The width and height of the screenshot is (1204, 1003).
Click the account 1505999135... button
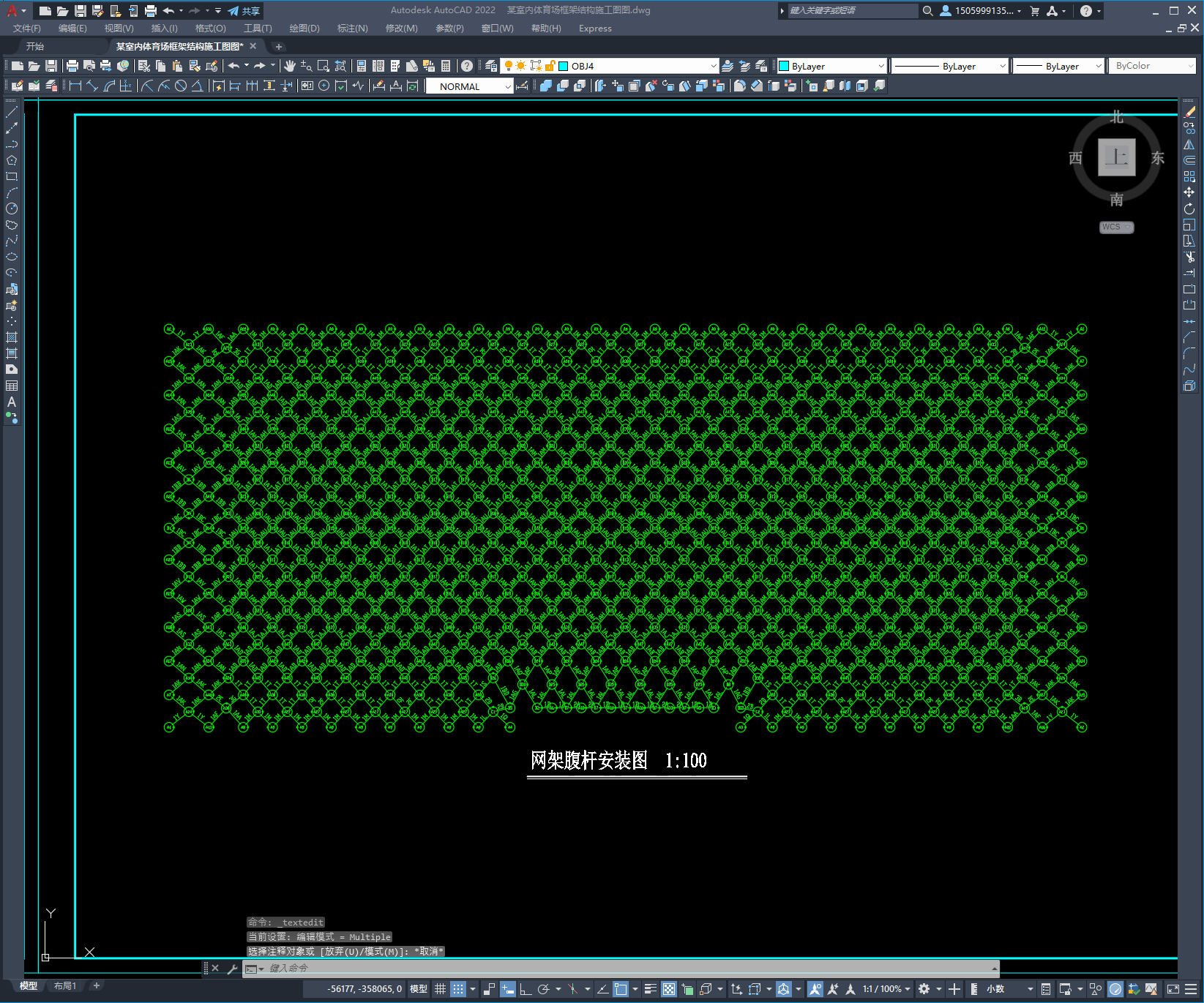[980, 11]
